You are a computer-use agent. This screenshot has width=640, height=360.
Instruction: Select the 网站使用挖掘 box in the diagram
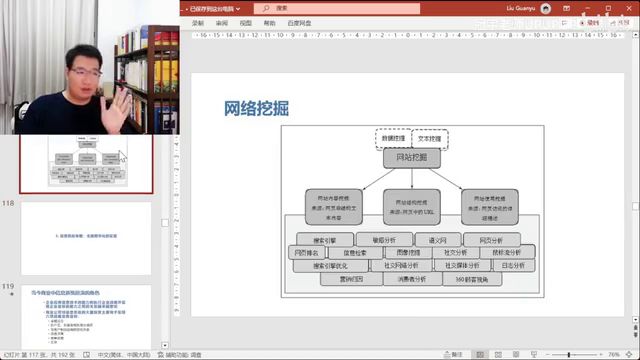pyautogui.click(x=490, y=207)
